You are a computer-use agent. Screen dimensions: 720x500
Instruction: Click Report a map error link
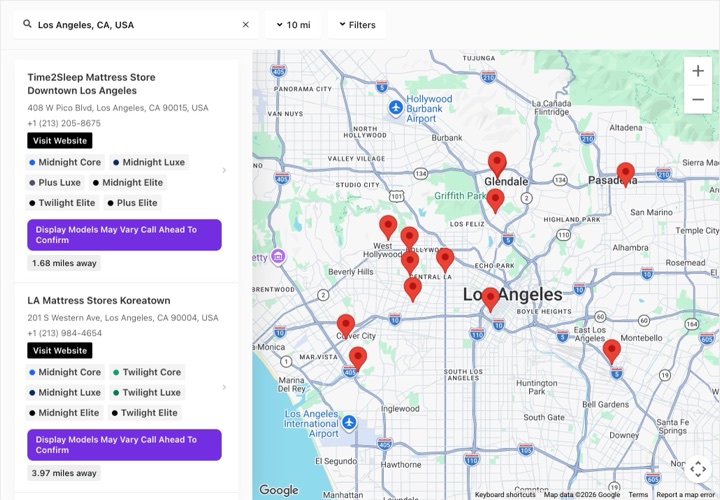[x=685, y=494]
